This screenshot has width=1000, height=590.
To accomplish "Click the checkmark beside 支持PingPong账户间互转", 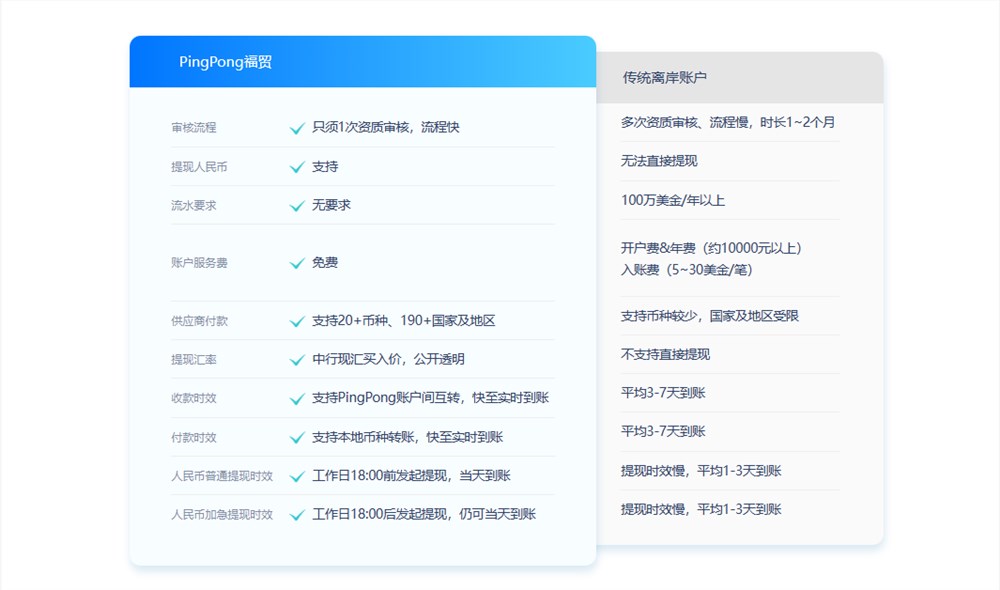I will pos(297,399).
